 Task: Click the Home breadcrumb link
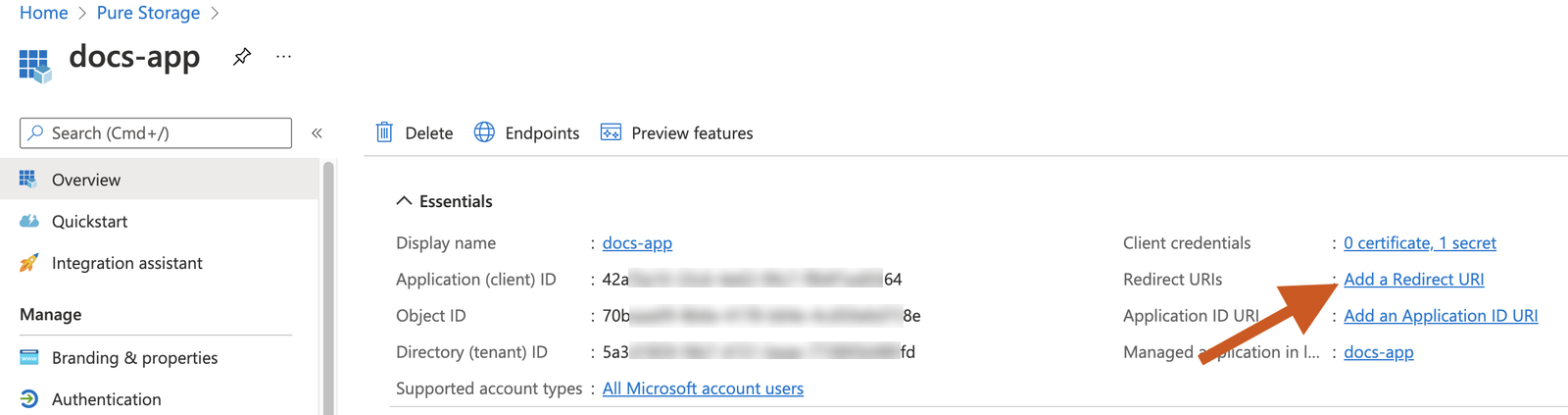coord(44,13)
